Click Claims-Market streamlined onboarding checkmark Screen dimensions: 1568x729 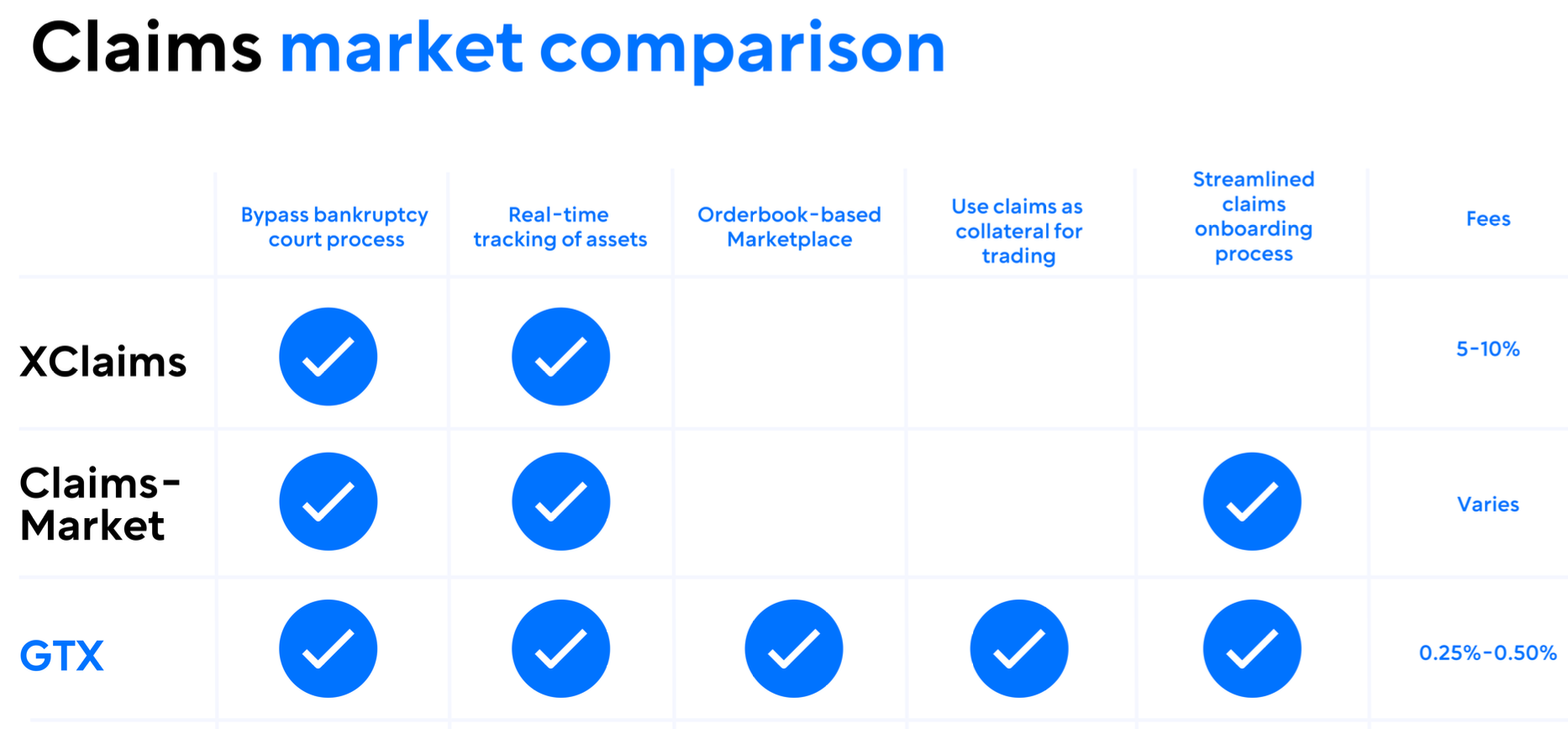coord(1252,502)
